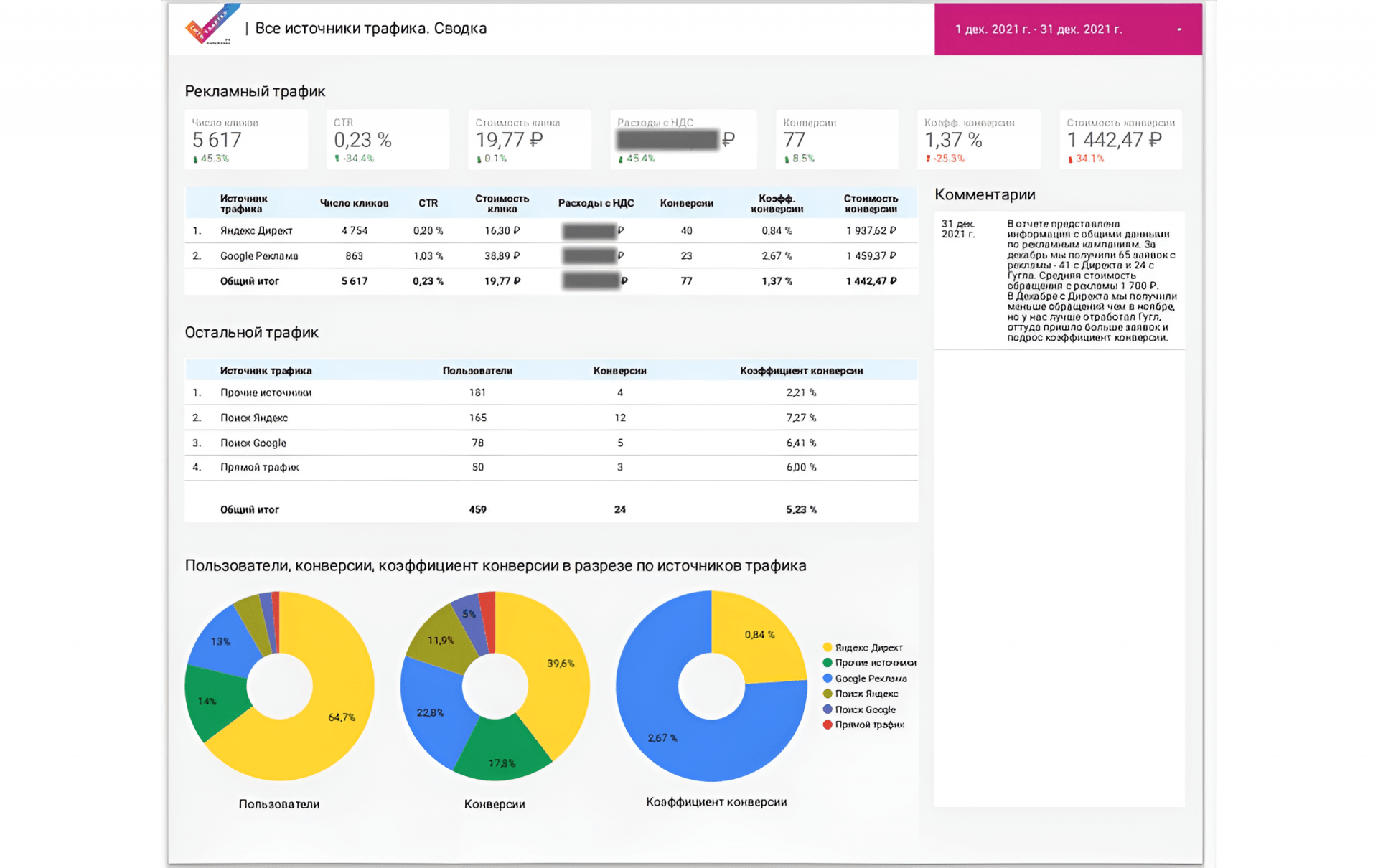1378x868 pixels.
Task: Click the purple Поиск Google legend marker
Action: [x=828, y=709]
